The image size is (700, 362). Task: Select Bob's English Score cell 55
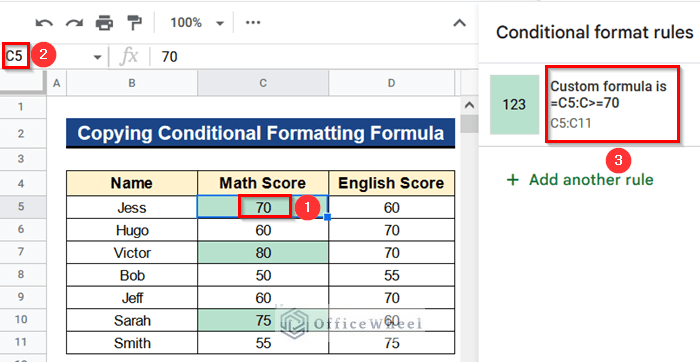(x=392, y=275)
